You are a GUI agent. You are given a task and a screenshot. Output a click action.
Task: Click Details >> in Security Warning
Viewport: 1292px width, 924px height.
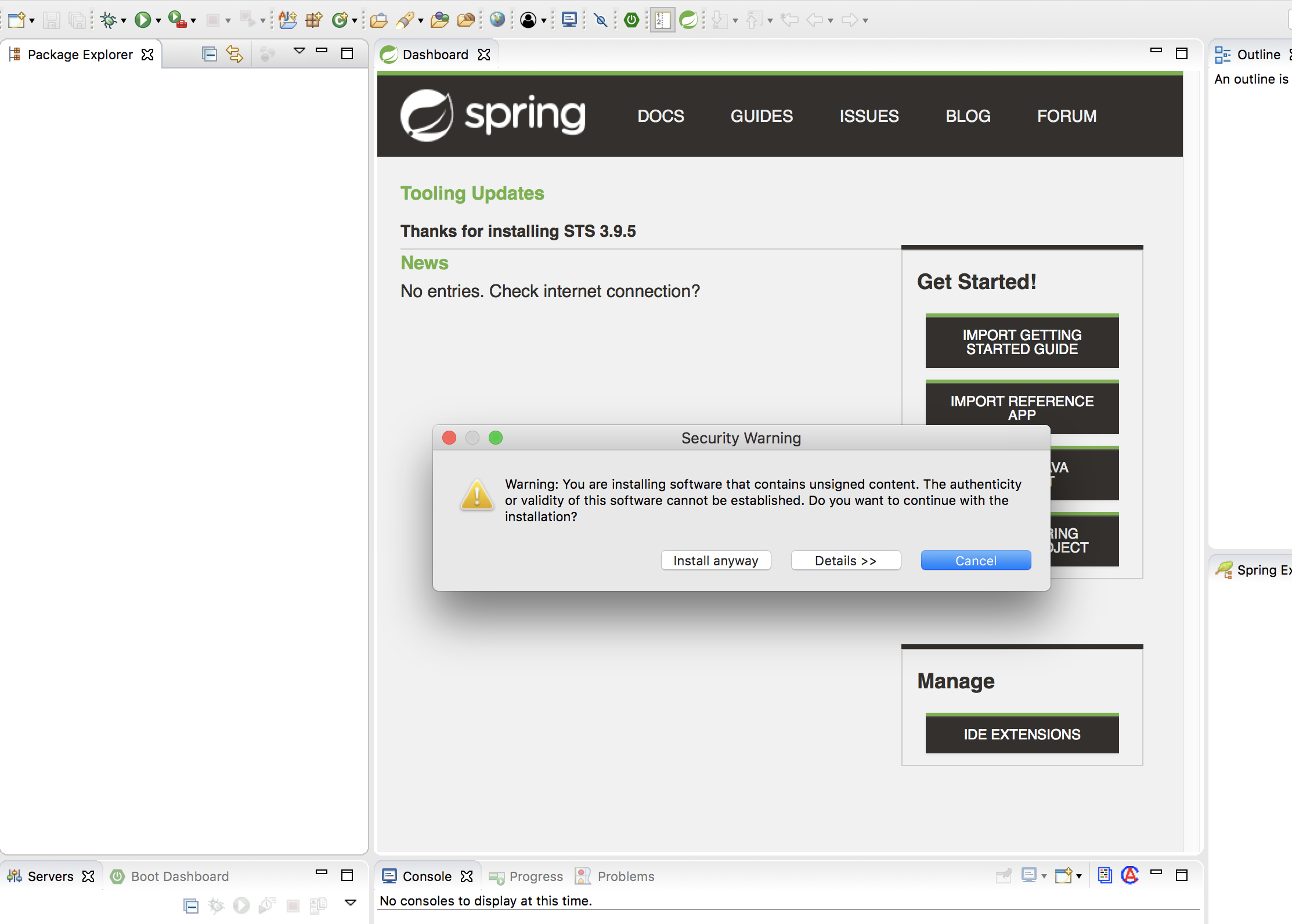click(x=846, y=561)
